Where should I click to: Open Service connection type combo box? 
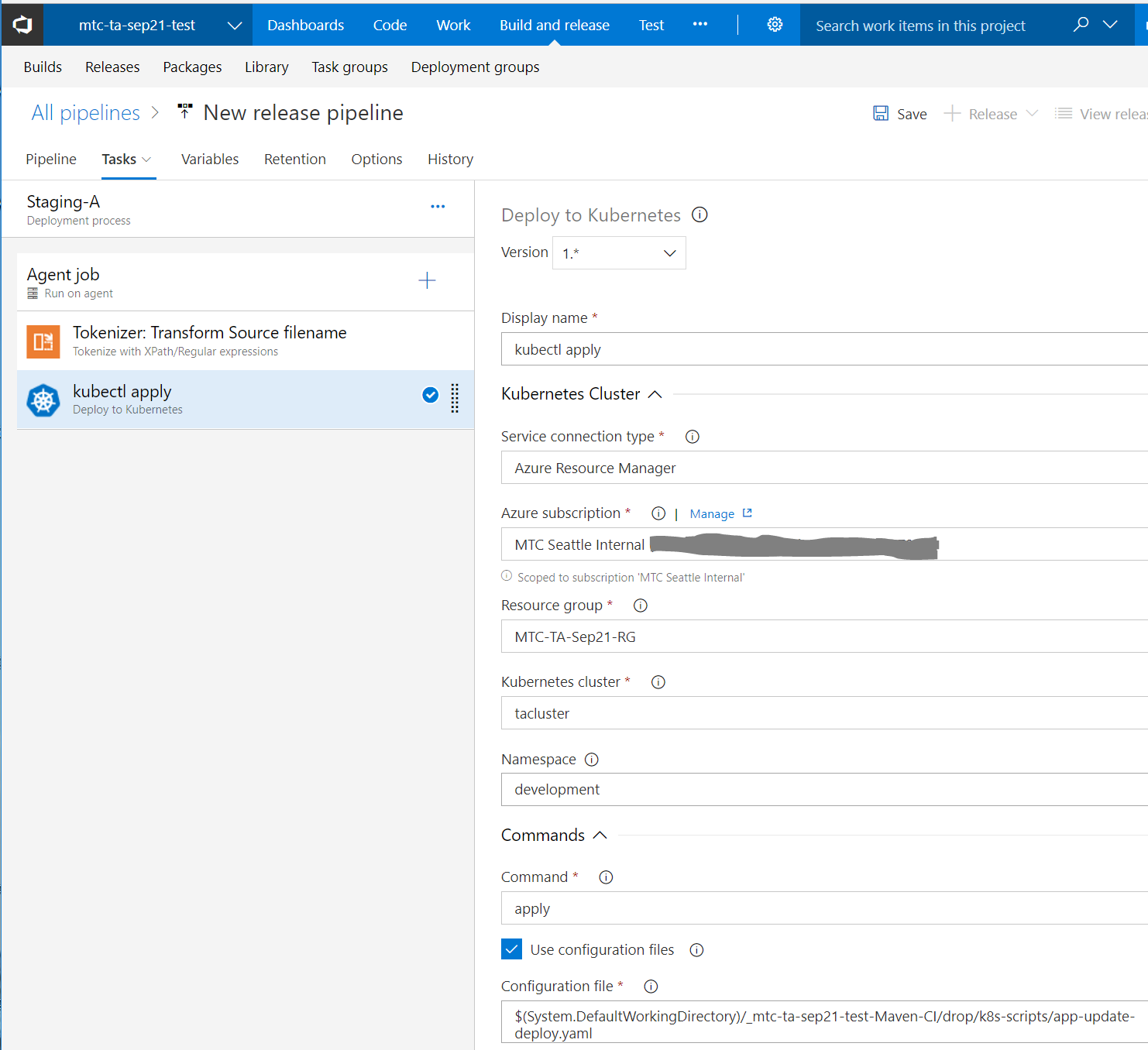[x=824, y=468]
